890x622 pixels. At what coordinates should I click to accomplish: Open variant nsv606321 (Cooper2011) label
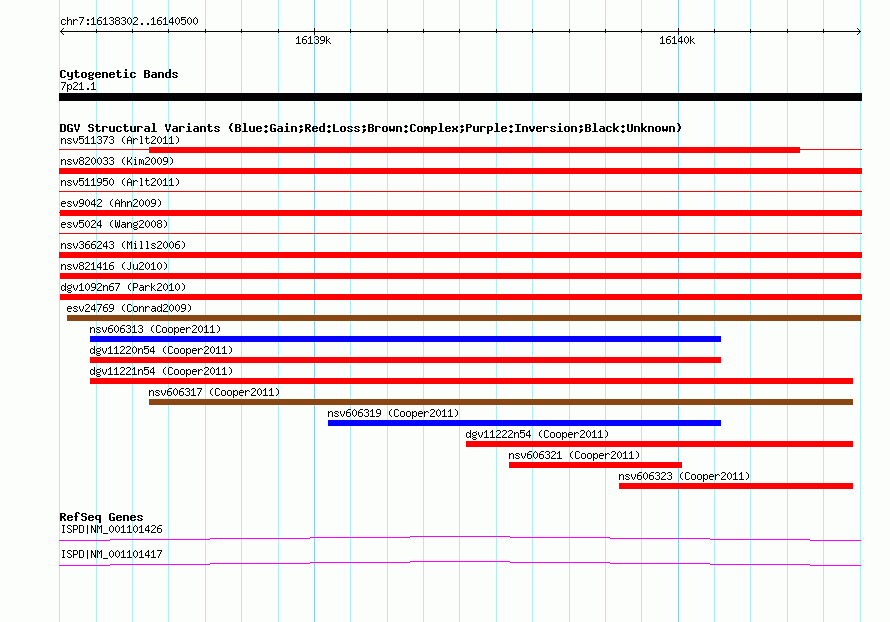574,455
